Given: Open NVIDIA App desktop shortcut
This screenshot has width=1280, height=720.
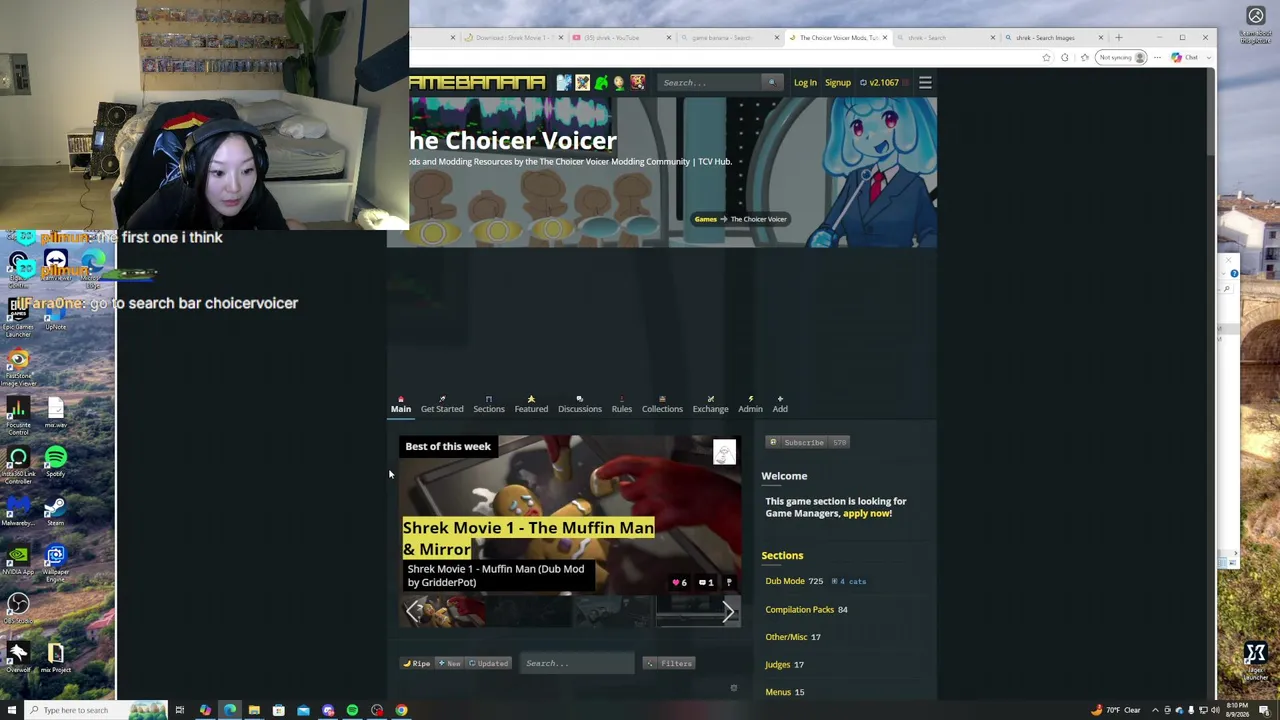Looking at the screenshot, I should point(18,560).
